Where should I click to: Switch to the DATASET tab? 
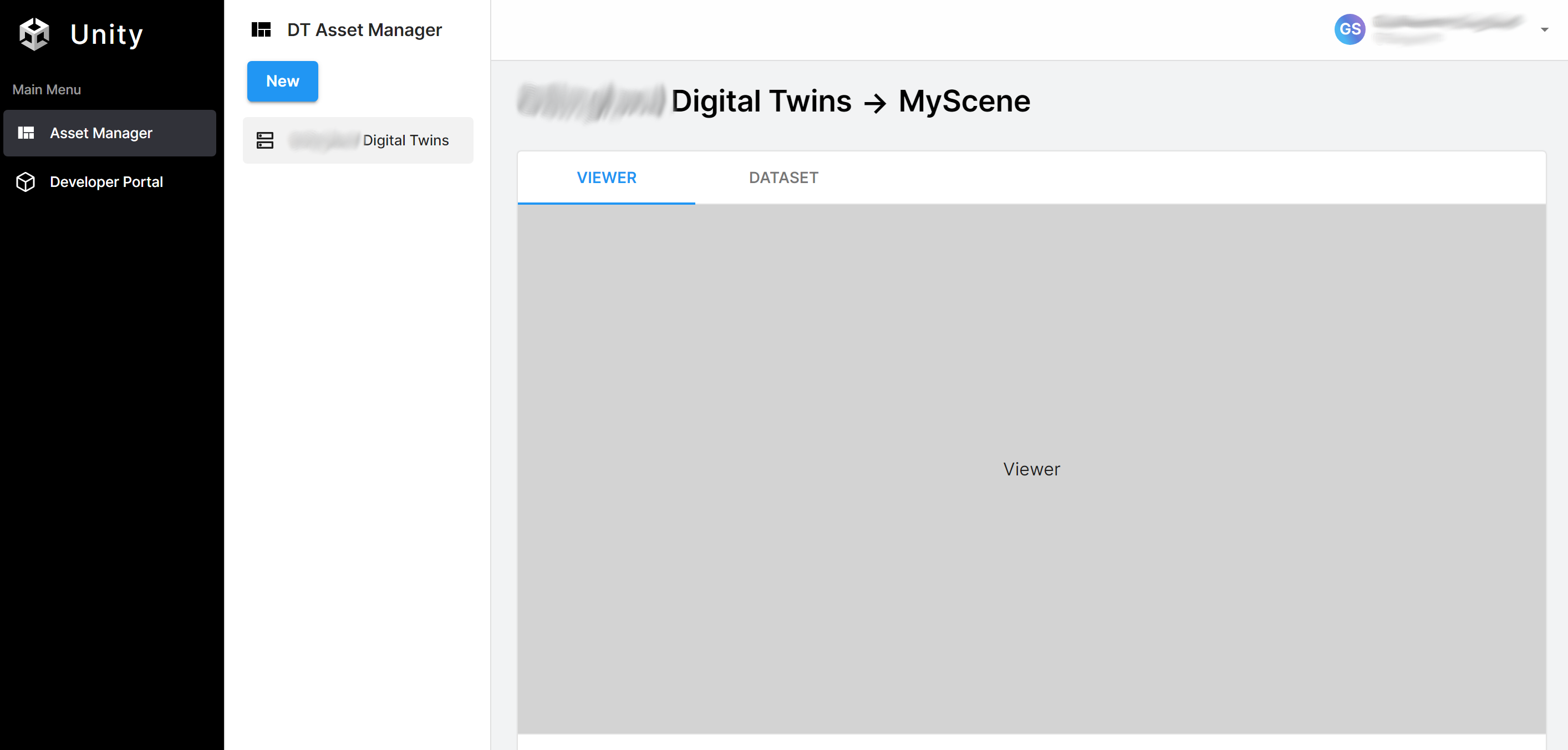pyautogui.click(x=783, y=177)
